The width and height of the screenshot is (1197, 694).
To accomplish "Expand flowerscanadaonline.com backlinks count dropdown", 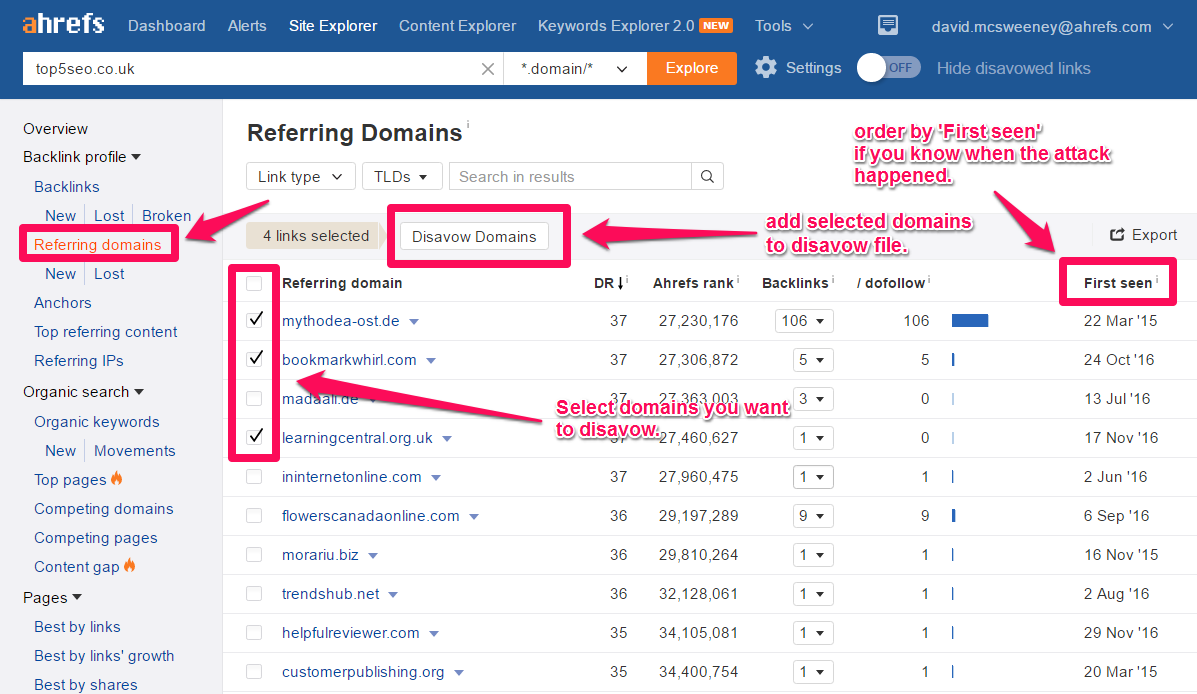I will coord(812,515).
